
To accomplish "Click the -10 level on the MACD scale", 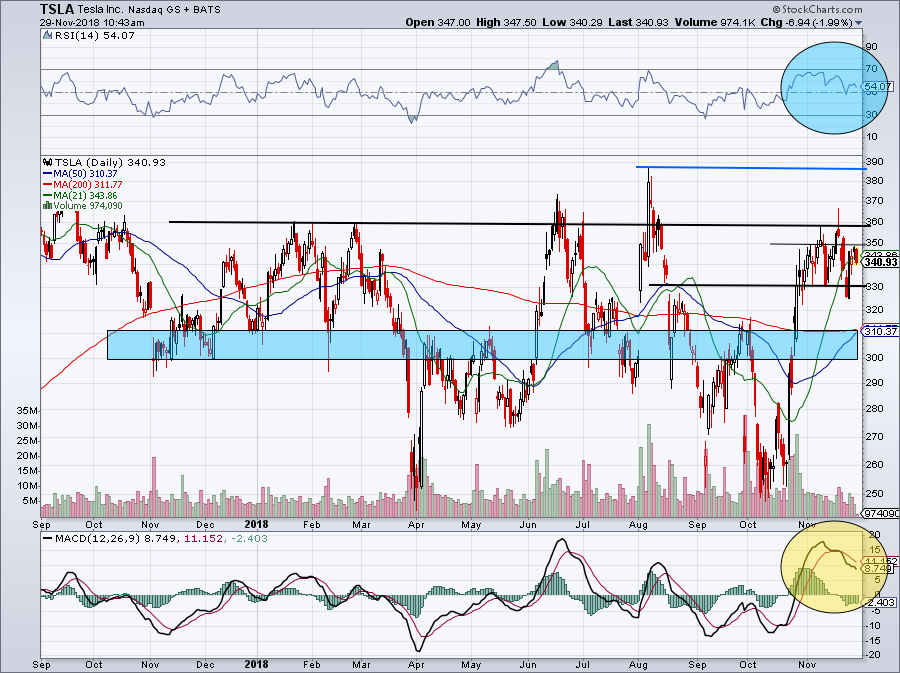I will click(873, 625).
